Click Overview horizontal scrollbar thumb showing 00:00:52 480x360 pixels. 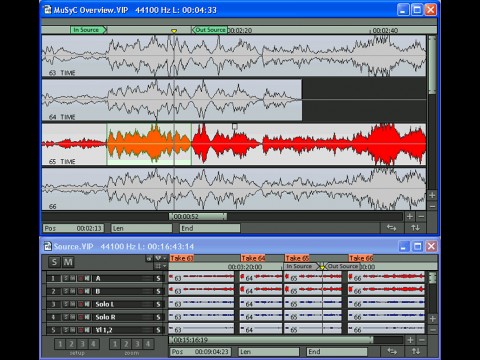[x=198, y=217]
